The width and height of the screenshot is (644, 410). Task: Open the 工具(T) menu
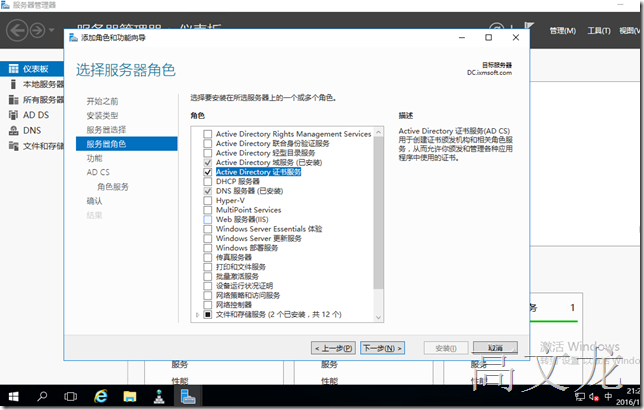tap(598, 30)
